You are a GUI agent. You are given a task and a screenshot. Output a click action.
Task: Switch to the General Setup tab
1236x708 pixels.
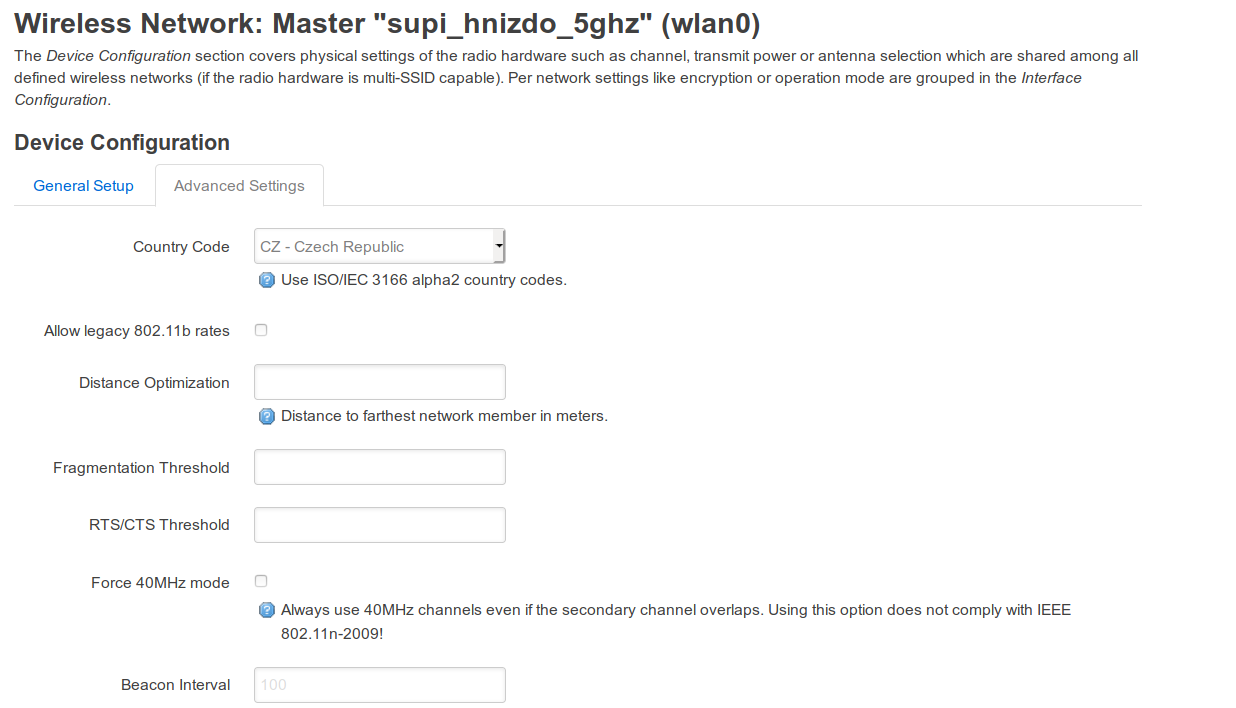[x=83, y=185]
